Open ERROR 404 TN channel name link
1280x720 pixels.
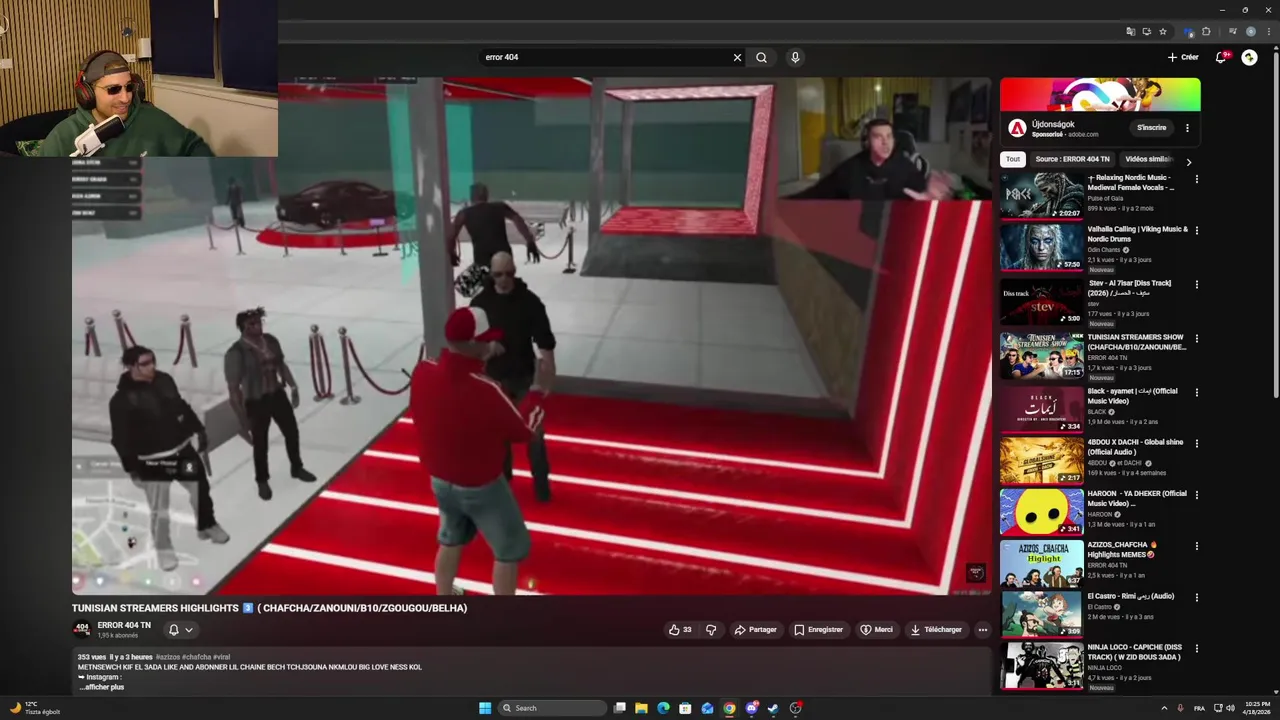point(124,625)
